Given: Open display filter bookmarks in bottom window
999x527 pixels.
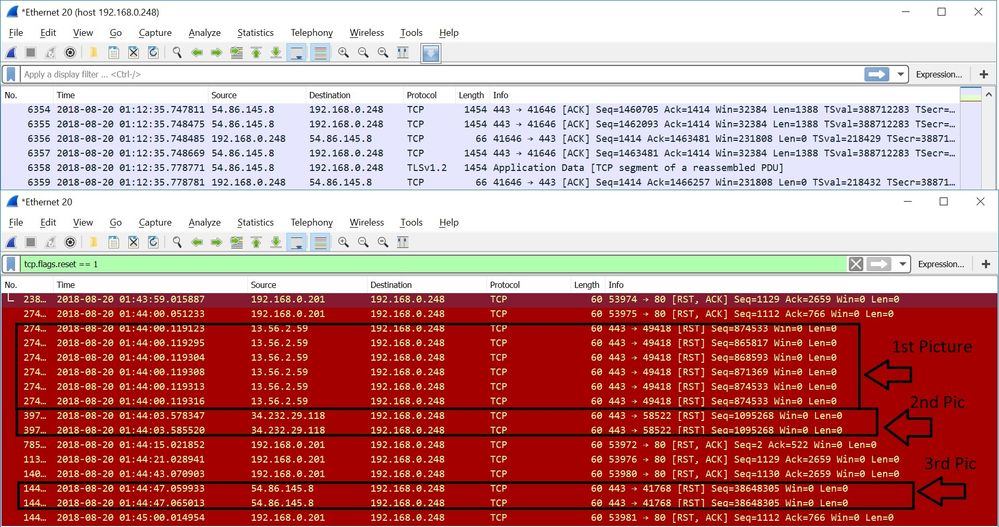Looking at the screenshot, I should 11,264.
